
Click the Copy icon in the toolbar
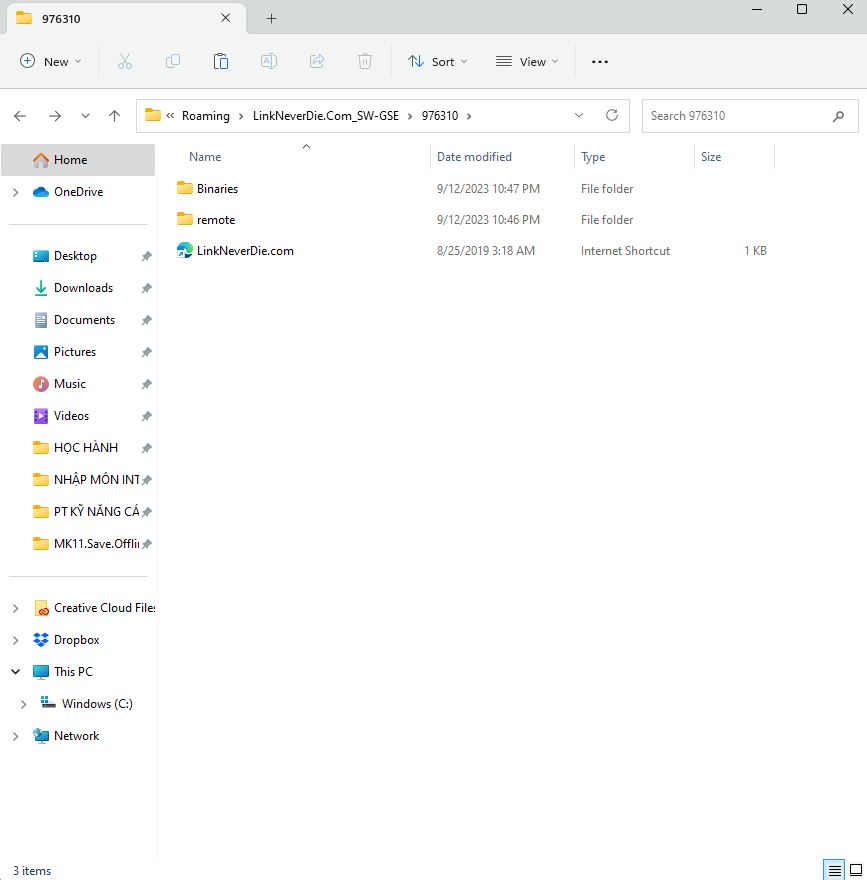pos(172,61)
